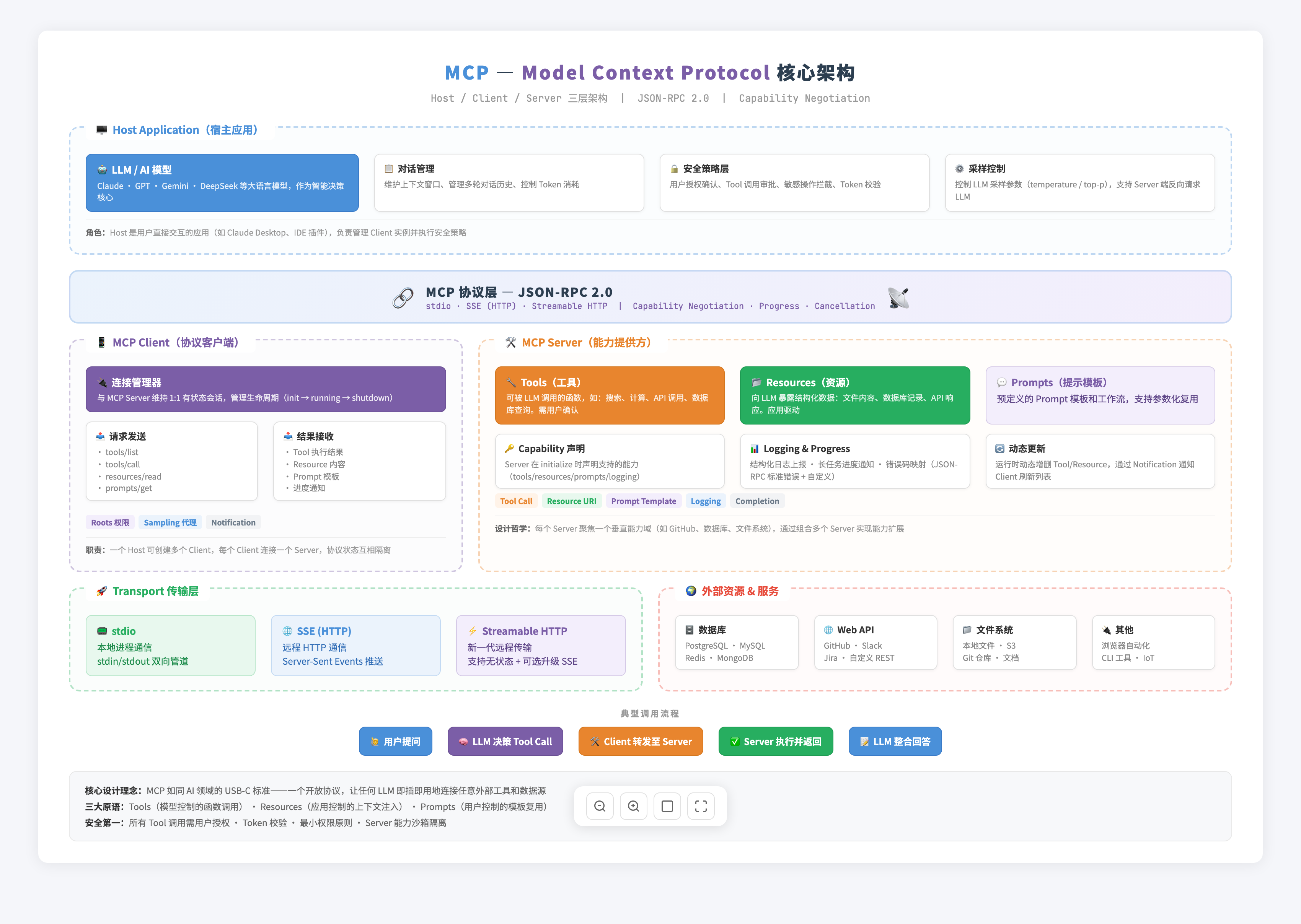Toggle the Tool Call capability tag
The image size is (1301, 924).
(516, 501)
